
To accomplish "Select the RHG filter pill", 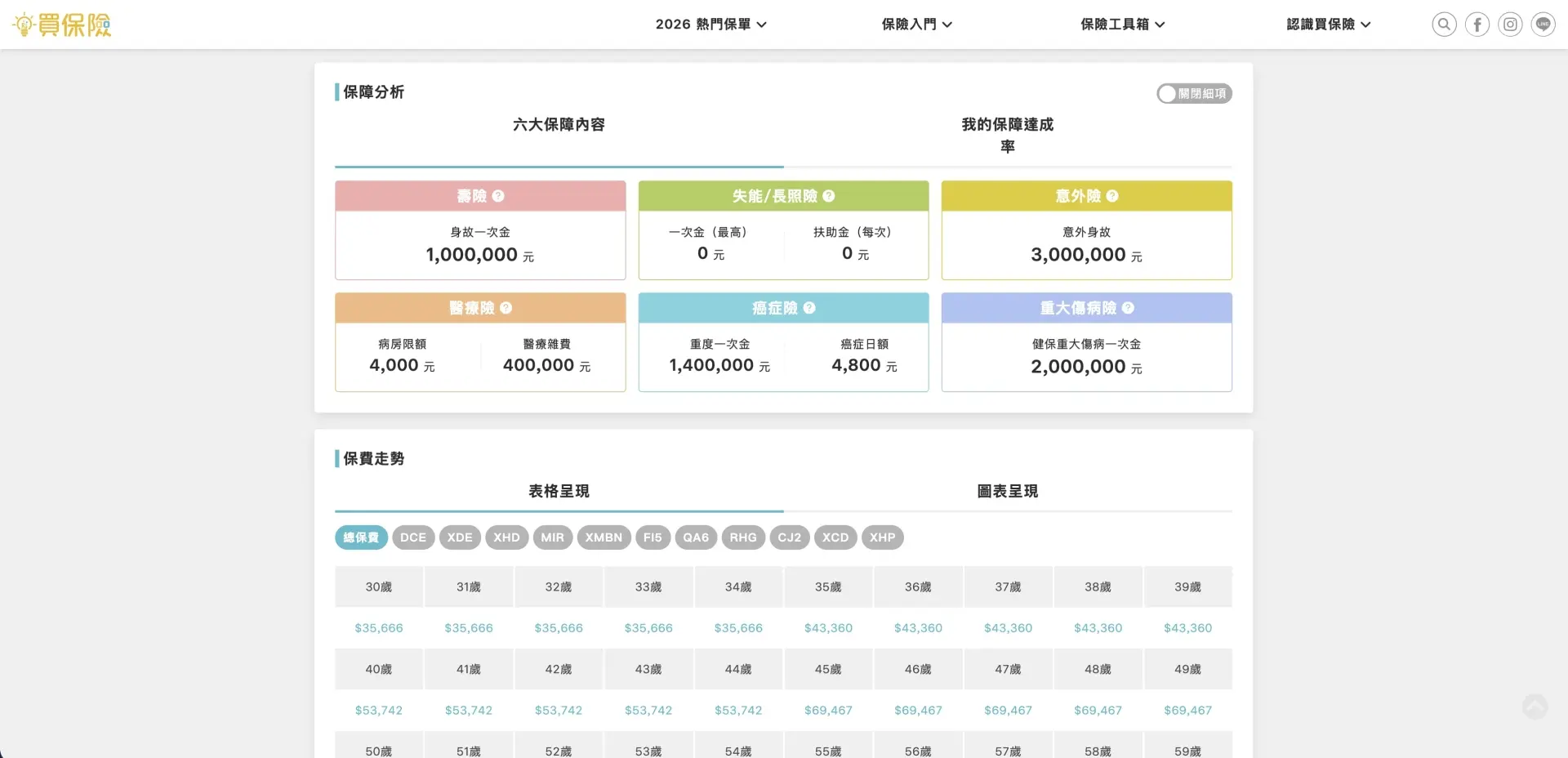I will coord(743,537).
